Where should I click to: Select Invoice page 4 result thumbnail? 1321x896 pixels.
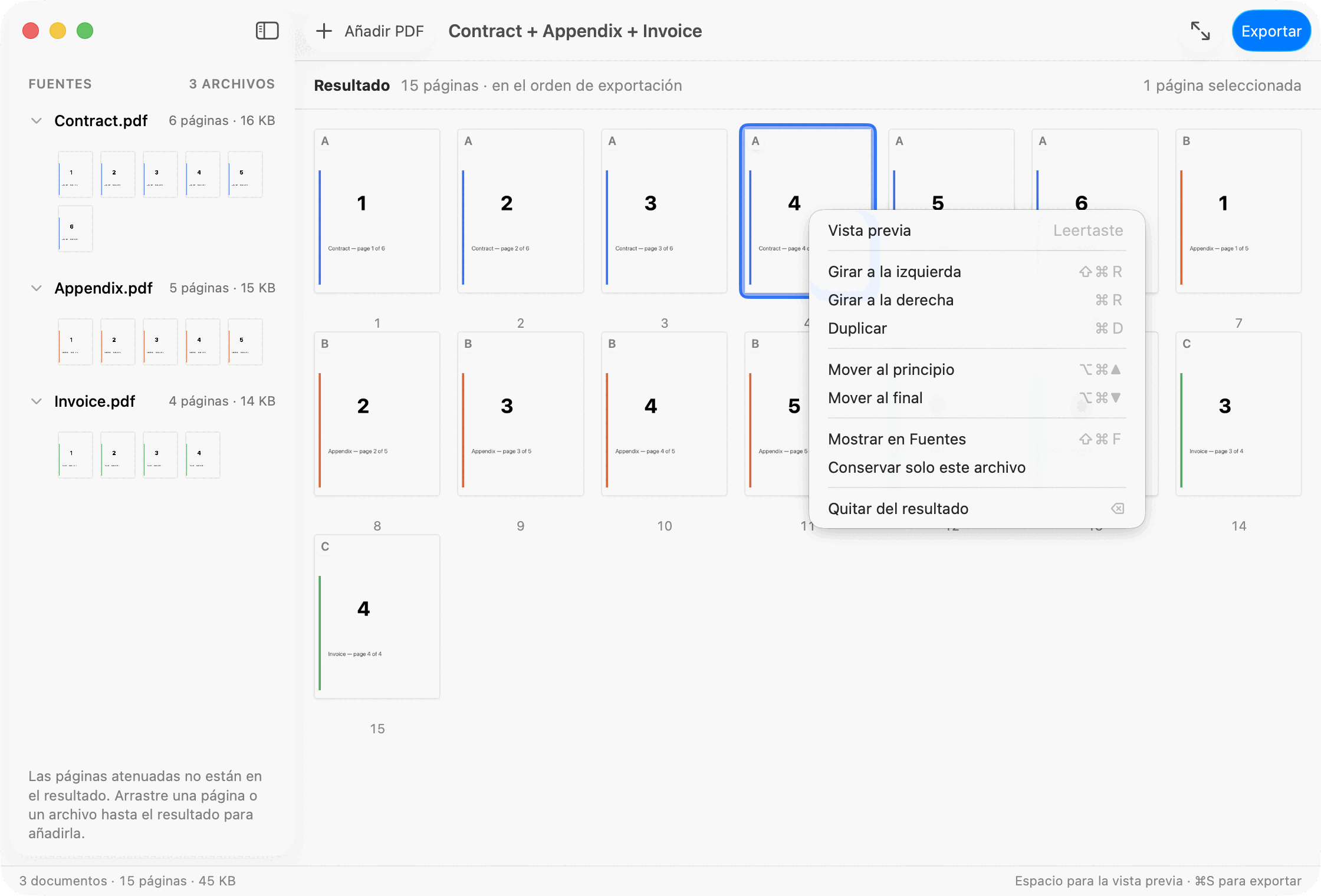coord(377,617)
